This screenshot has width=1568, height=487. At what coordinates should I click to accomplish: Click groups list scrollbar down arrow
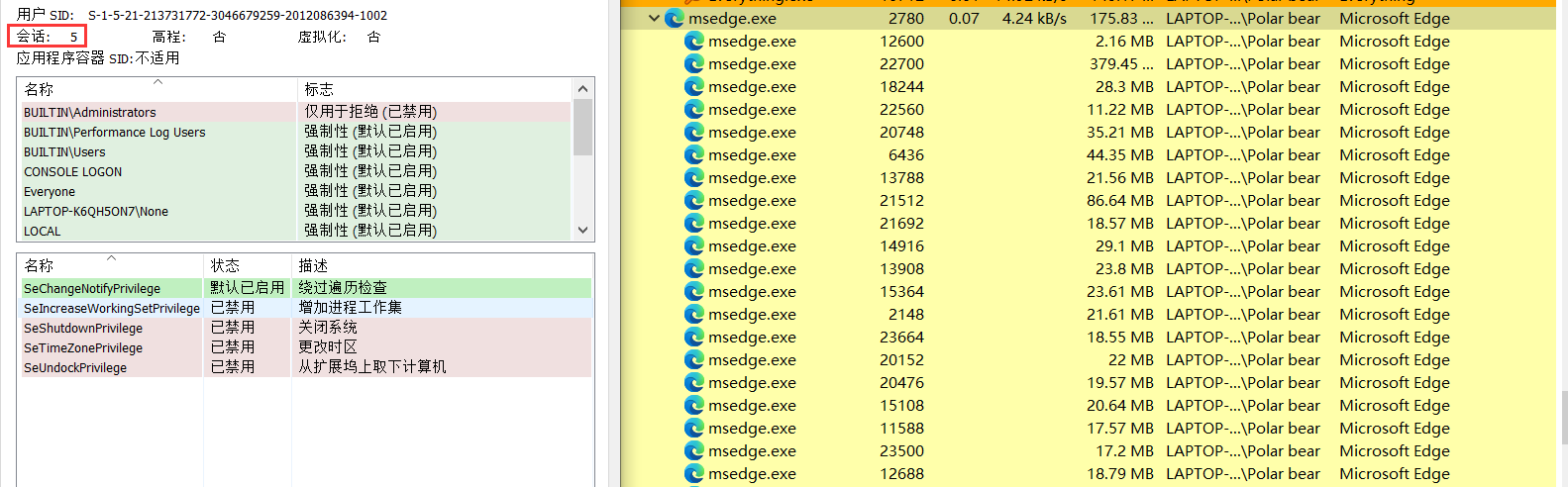click(x=582, y=230)
